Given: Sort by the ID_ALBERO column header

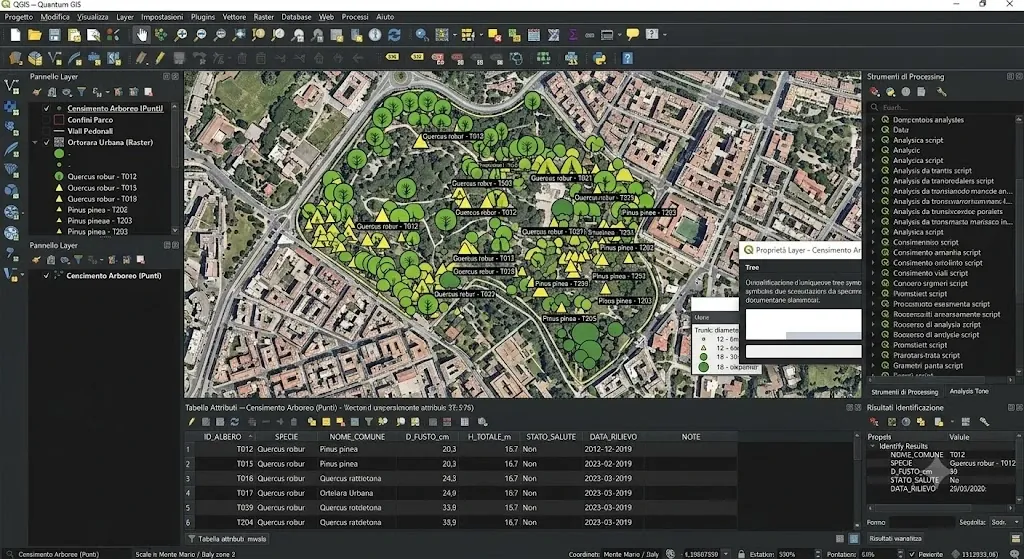Looking at the screenshot, I should click(223, 436).
